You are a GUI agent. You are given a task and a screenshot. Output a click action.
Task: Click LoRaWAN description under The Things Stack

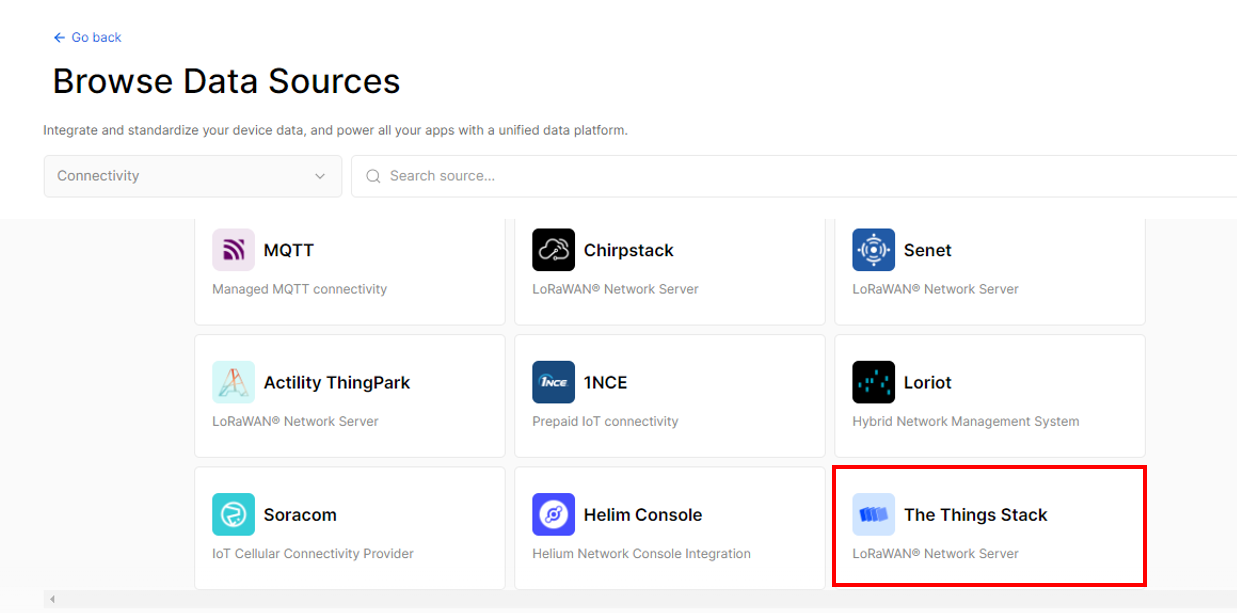click(x=936, y=553)
